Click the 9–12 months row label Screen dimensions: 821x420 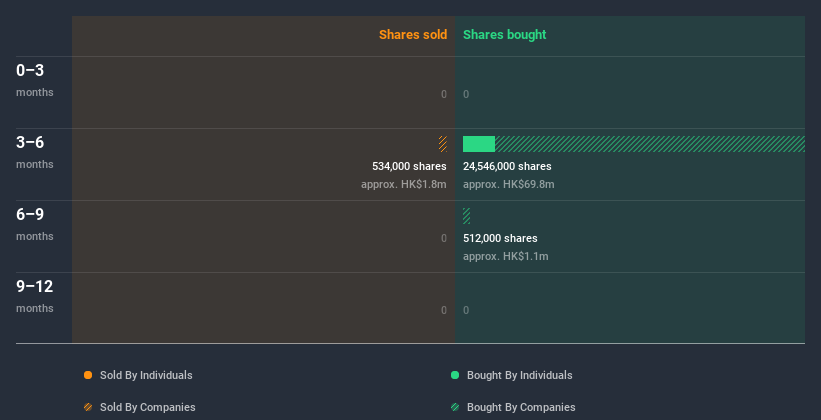point(35,296)
